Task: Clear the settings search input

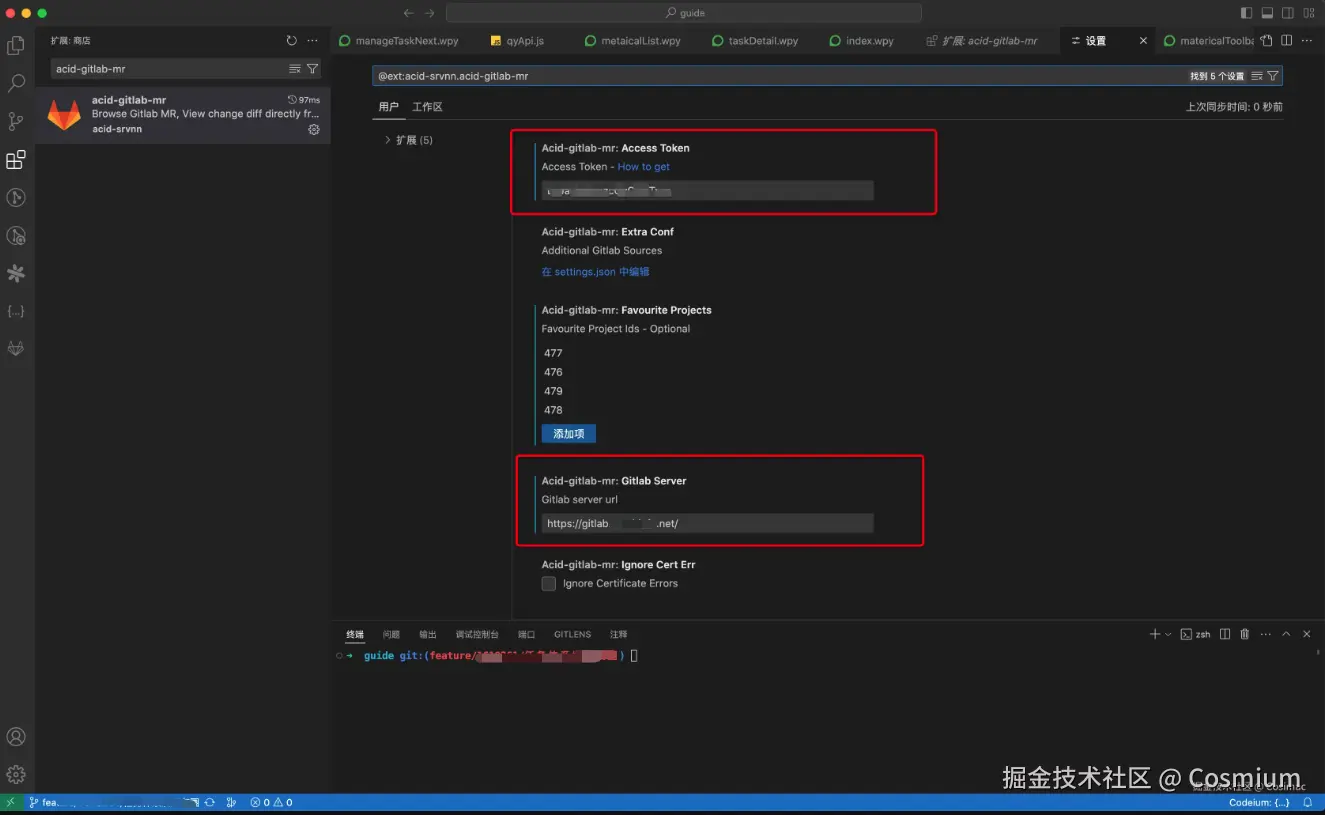Action: tap(1257, 76)
